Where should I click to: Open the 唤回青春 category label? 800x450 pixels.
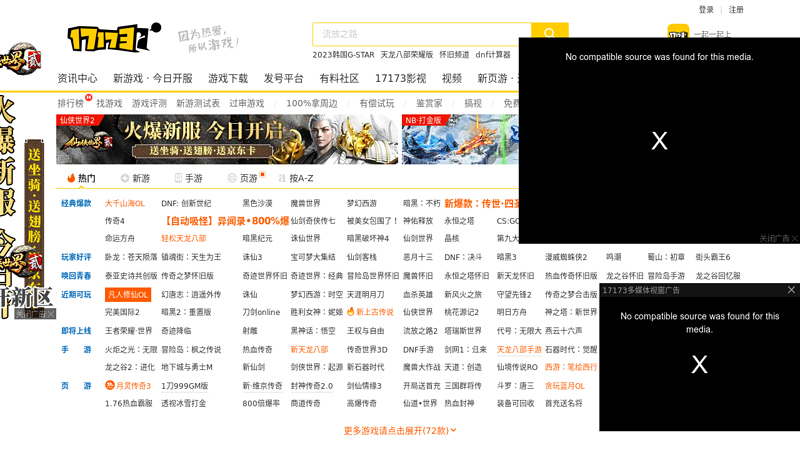(x=76, y=276)
